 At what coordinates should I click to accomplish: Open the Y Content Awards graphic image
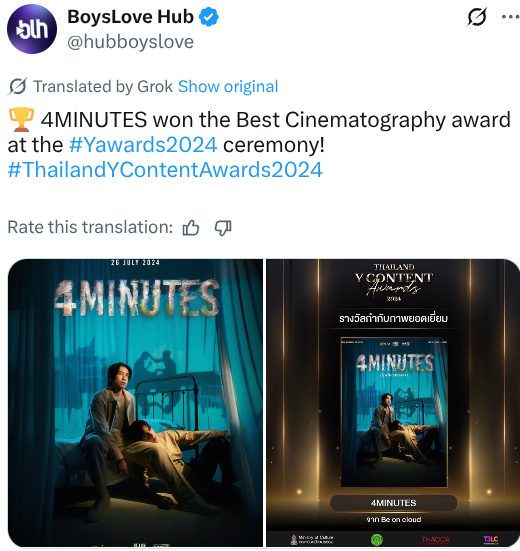393,403
